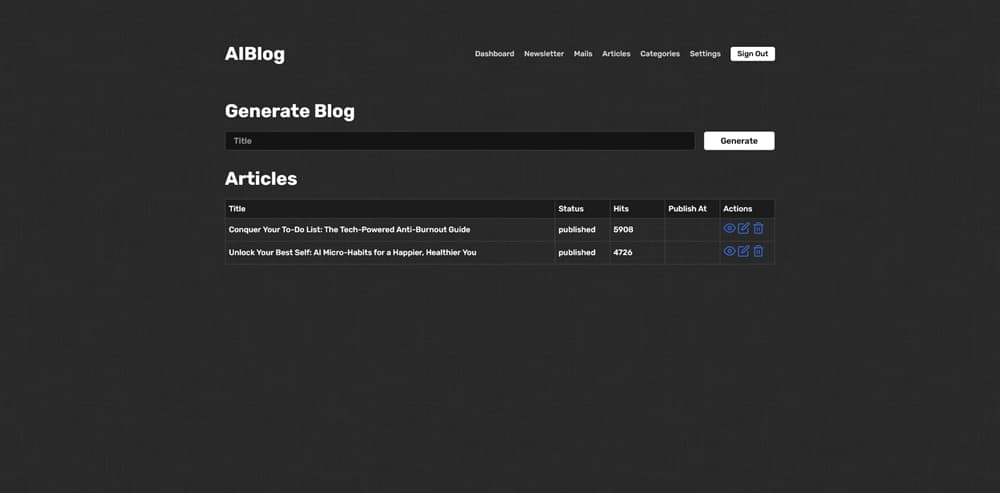Select Articles in the navigation
Screen dimensions: 1000x493
pos(616,54)
